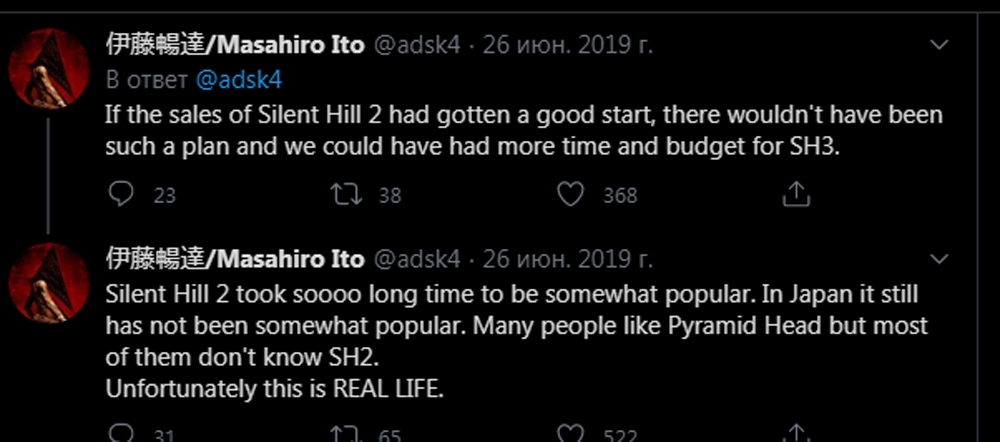The image size is (1000, 442).
Task: Like the tweet with 368 likes
Action: tap(571, 194)
